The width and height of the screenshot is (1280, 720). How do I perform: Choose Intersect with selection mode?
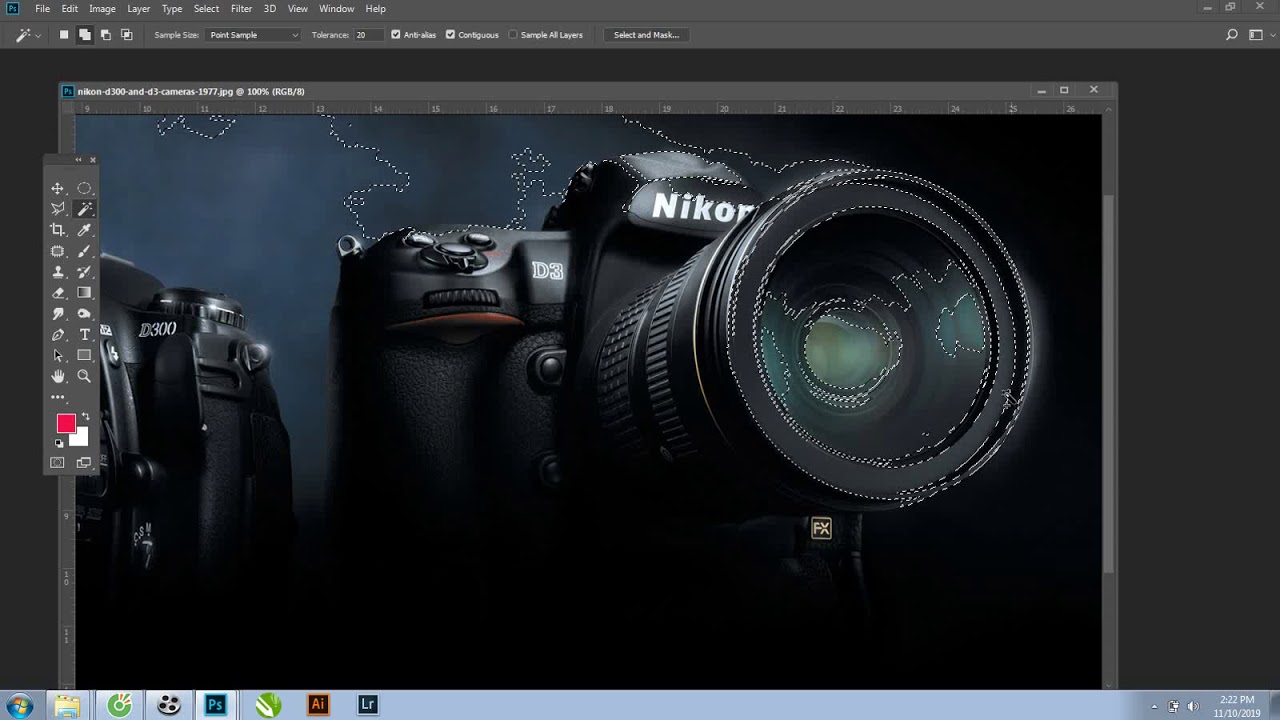click(127, 35)
